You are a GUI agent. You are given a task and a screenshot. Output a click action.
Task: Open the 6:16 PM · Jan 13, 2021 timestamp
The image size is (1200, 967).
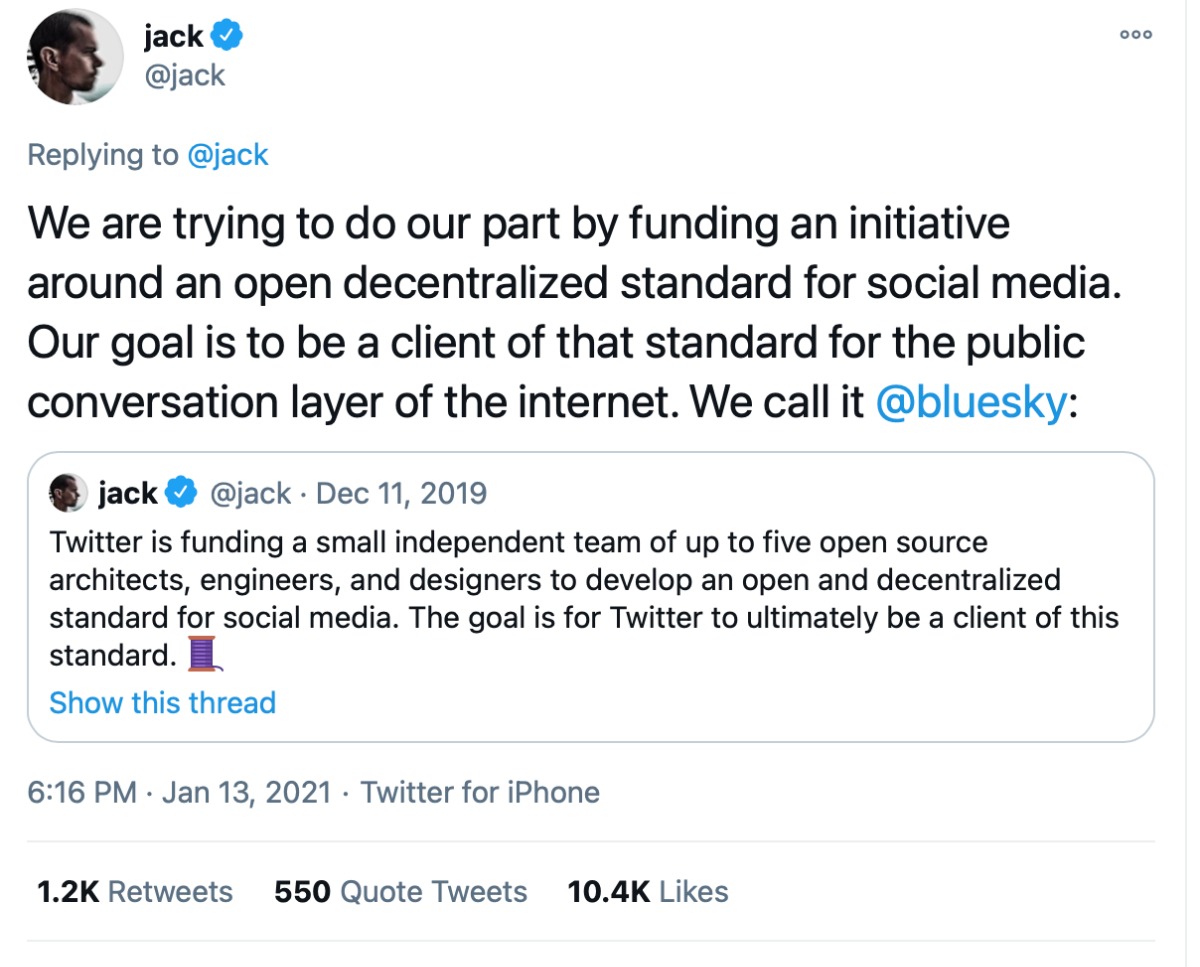[179, 793]
